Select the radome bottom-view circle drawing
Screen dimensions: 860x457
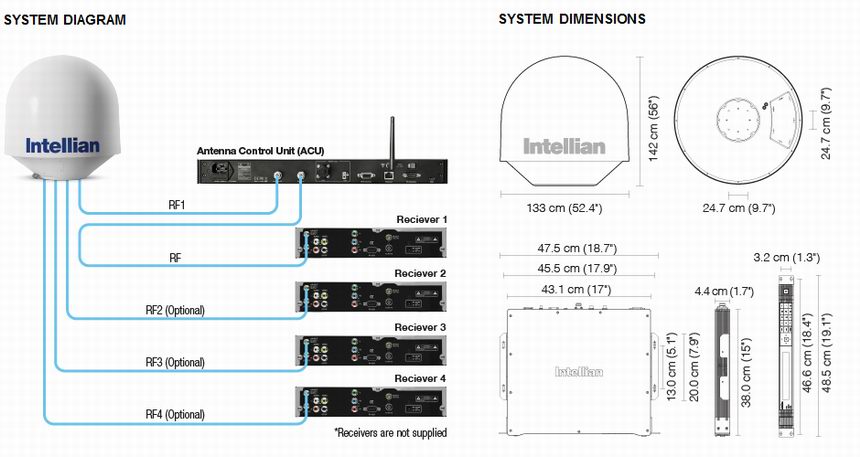(x=737, y=121)
